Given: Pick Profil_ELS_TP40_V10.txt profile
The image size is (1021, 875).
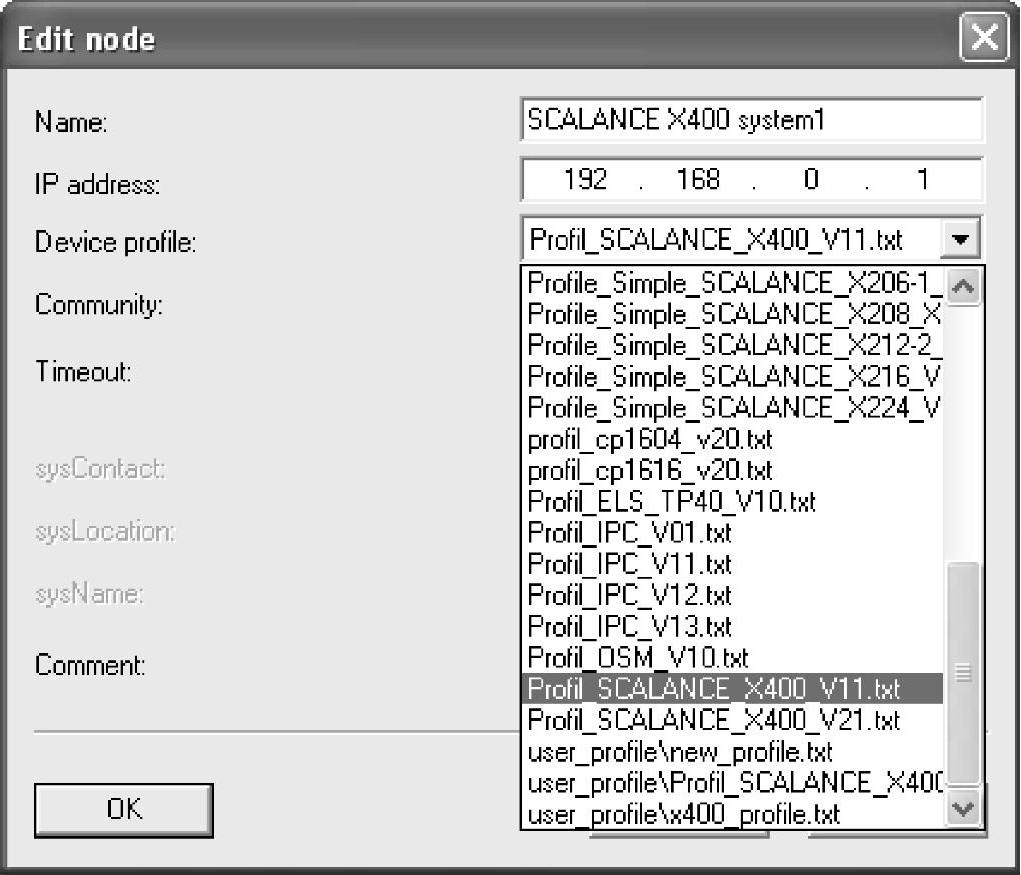Looking at the screenshot, I should (733, 502).
